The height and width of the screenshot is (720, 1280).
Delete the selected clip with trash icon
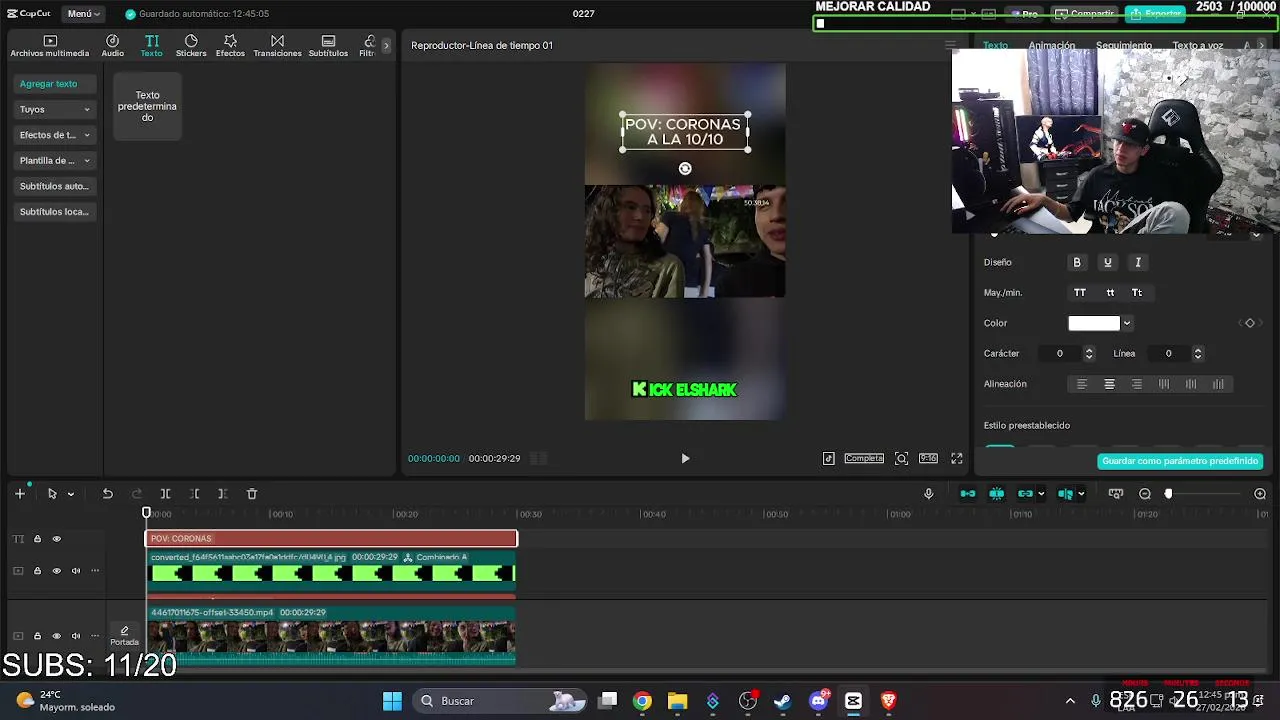coord(252,494)
